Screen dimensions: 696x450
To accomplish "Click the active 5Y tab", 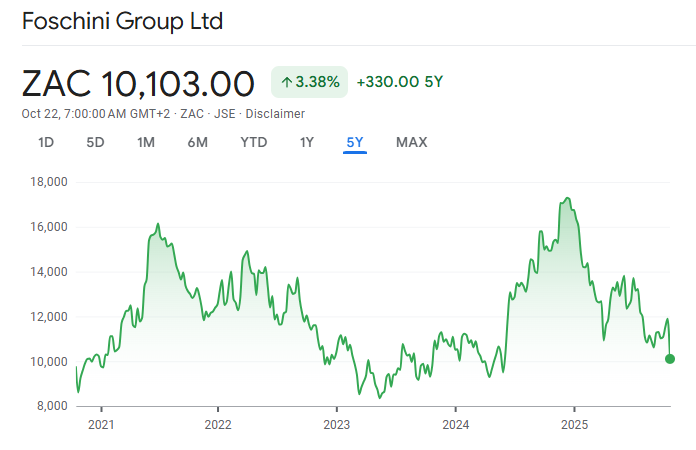I will (x=355, y=142).
